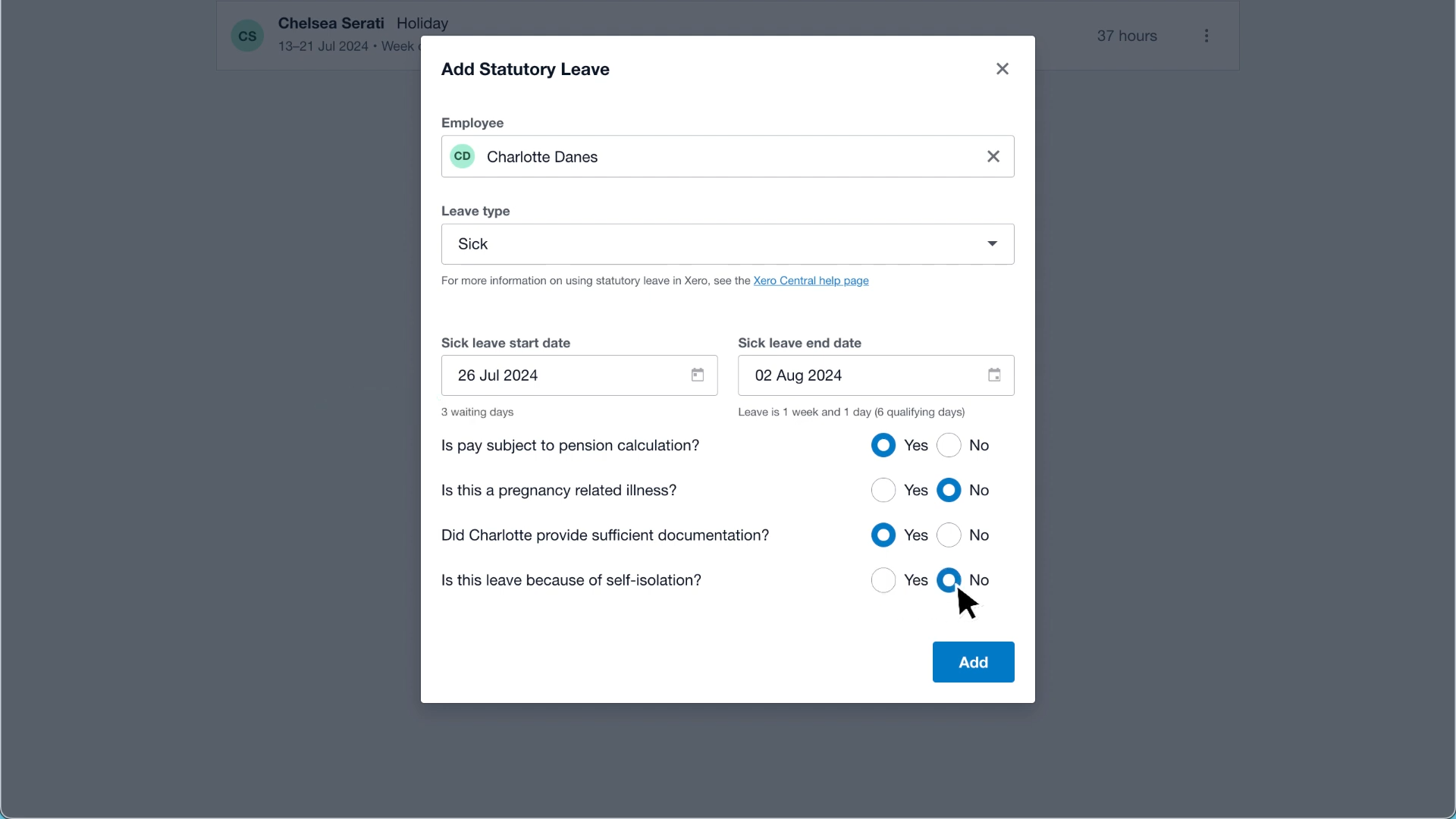This screenshot has height=819, width=1456.
Task: Select Yes for pregnancy related illness
Action: point(883,490)
